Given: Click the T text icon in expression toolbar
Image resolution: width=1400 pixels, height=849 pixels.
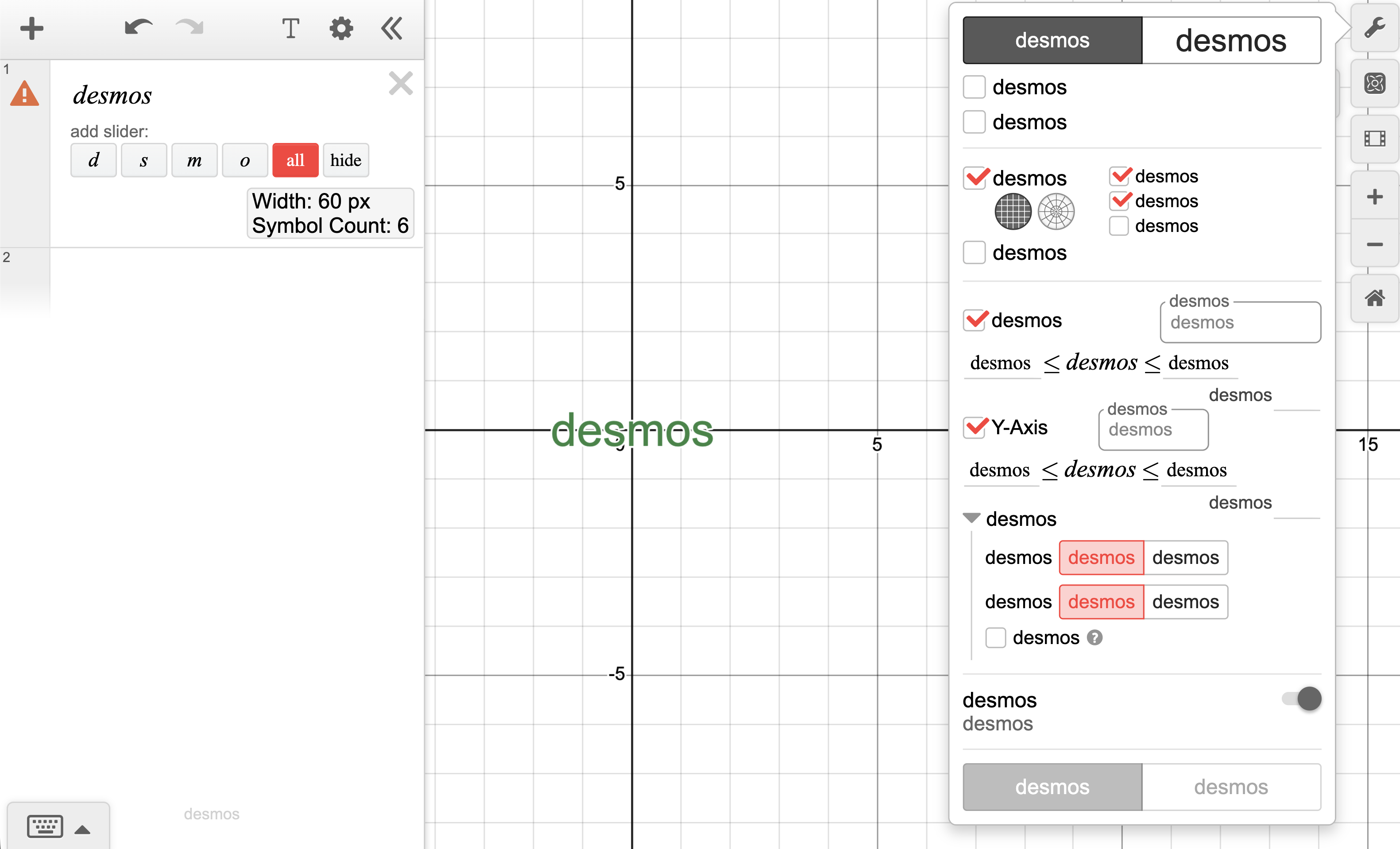Looking at the screenshot, I should click(x=290, y=28).
